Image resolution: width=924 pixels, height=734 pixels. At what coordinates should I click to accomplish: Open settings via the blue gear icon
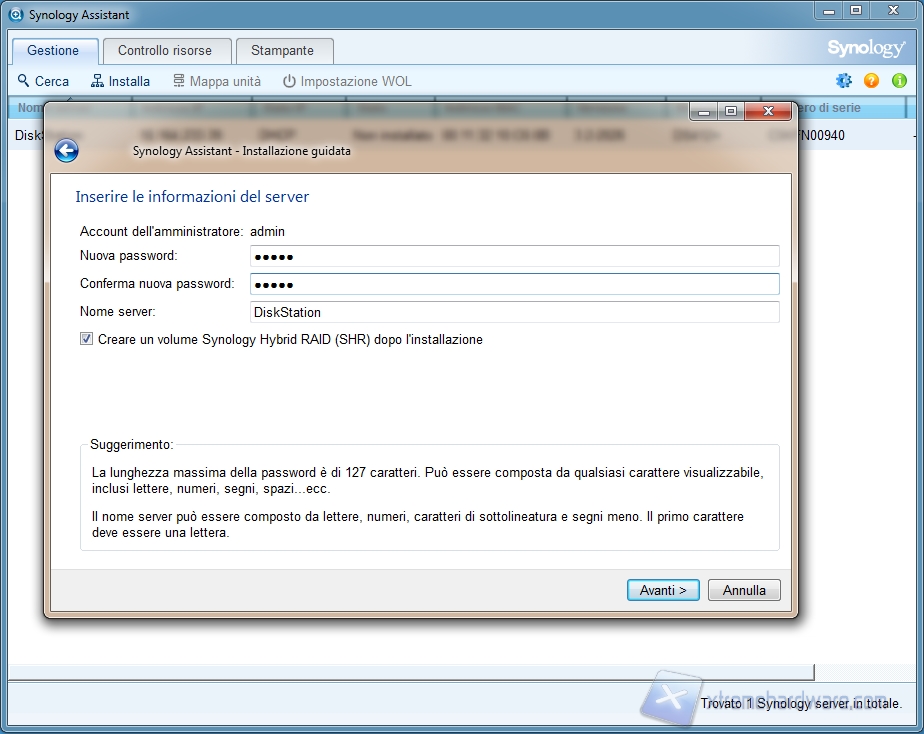click(844, 81)
